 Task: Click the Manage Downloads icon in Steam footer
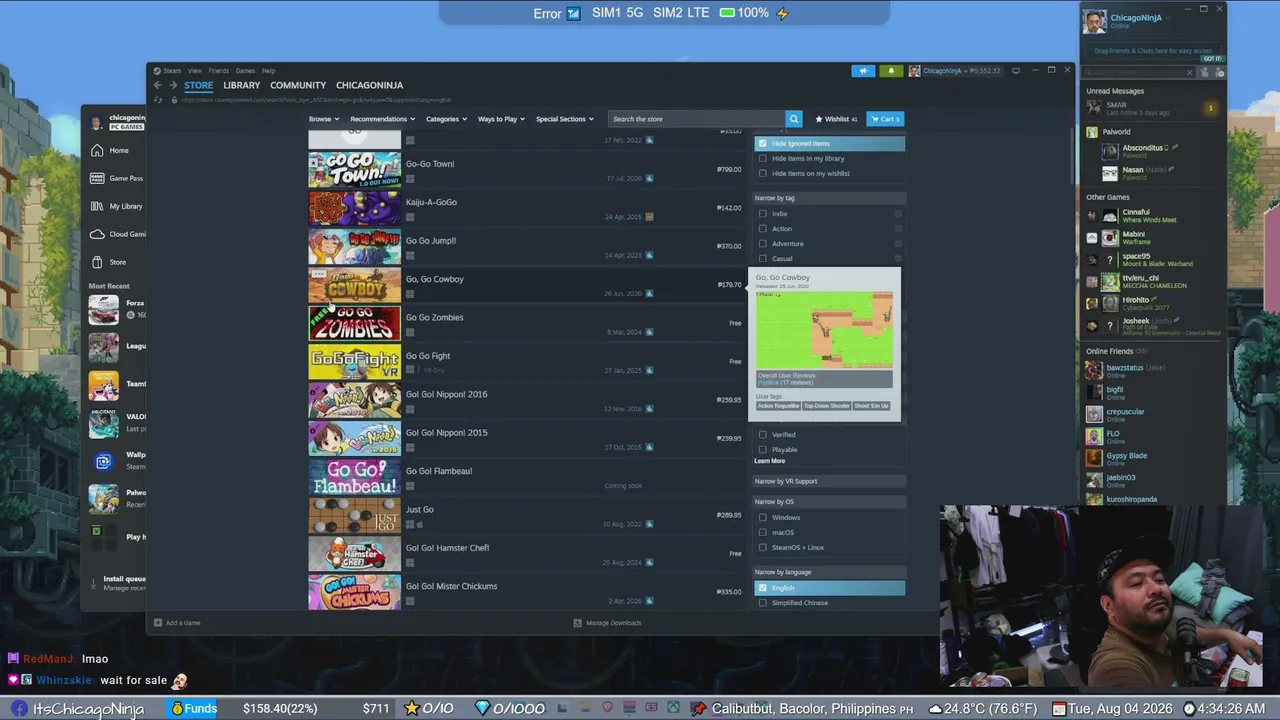click(x=577, y=623)
